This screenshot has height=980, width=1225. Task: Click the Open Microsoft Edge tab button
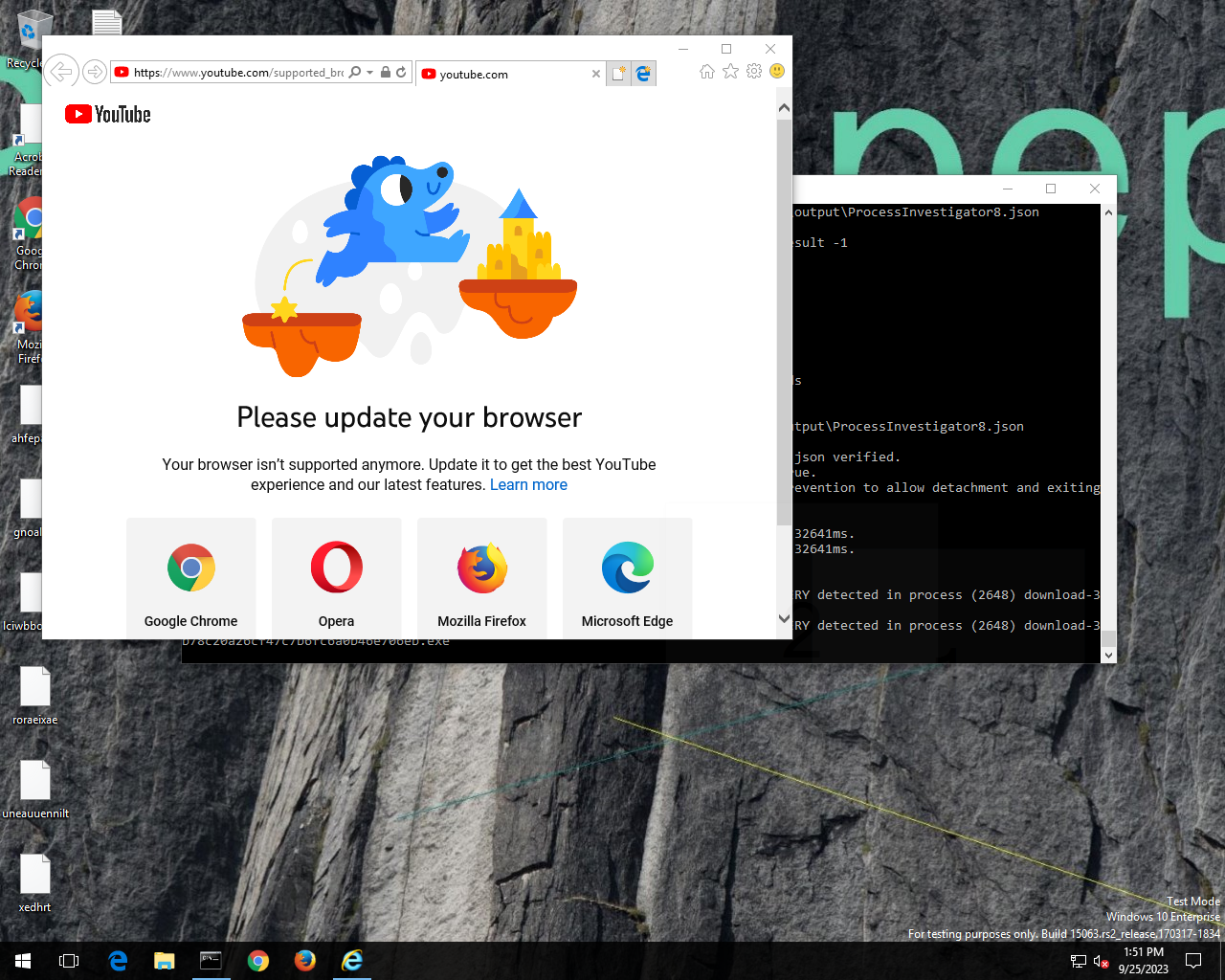click(643, 74)
